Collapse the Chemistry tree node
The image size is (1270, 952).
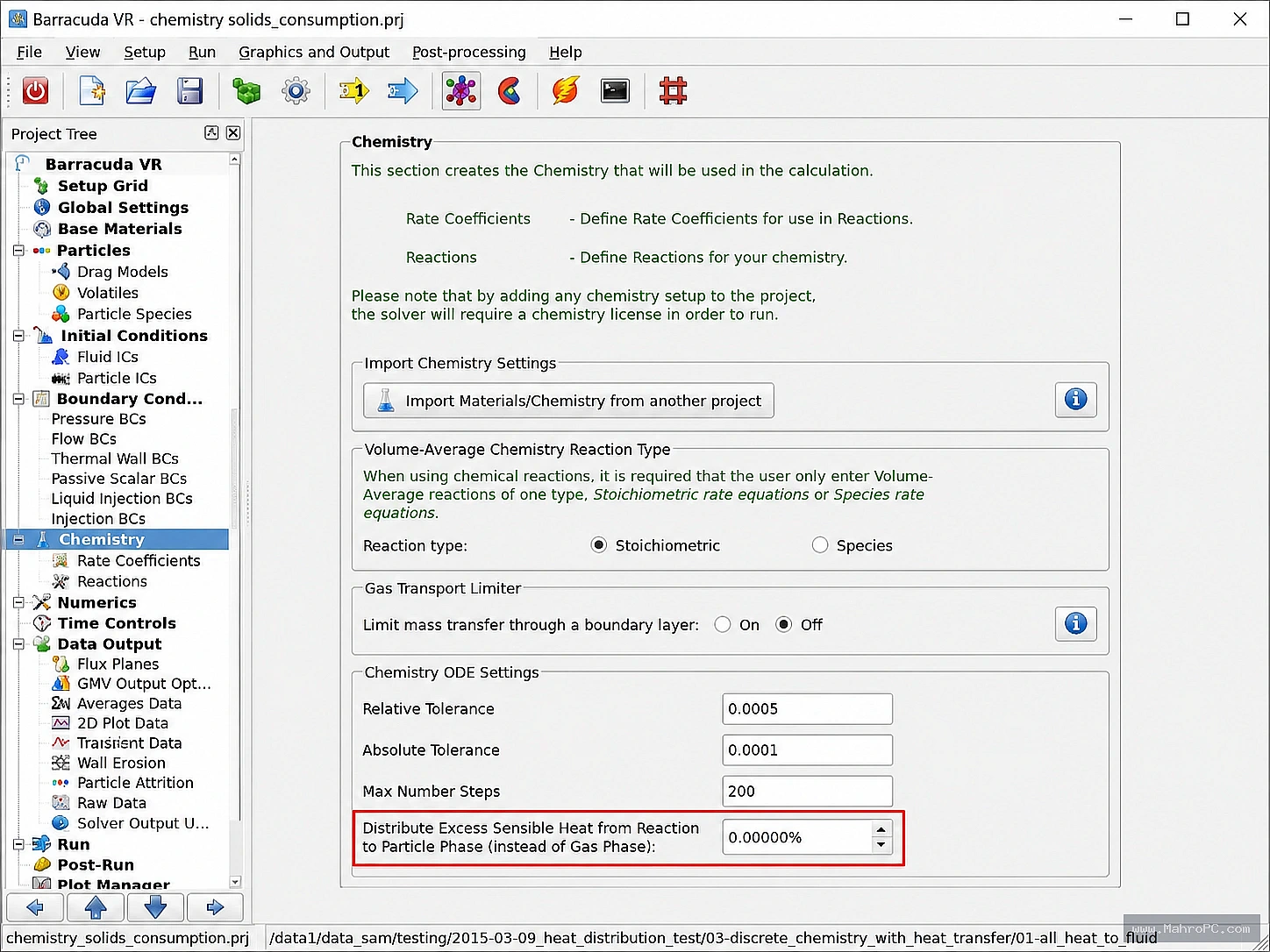pos(18,540)
